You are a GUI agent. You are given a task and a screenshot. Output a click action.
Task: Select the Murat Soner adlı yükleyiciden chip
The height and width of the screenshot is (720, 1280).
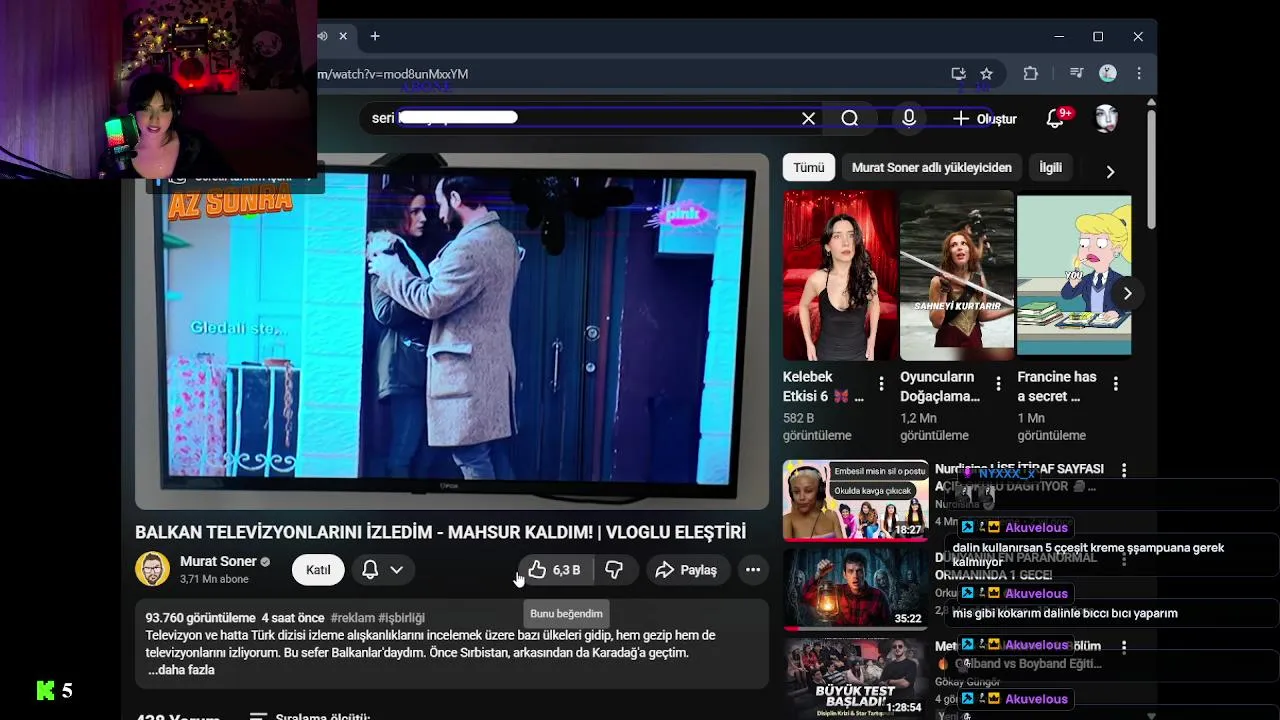tap(932, 167)
